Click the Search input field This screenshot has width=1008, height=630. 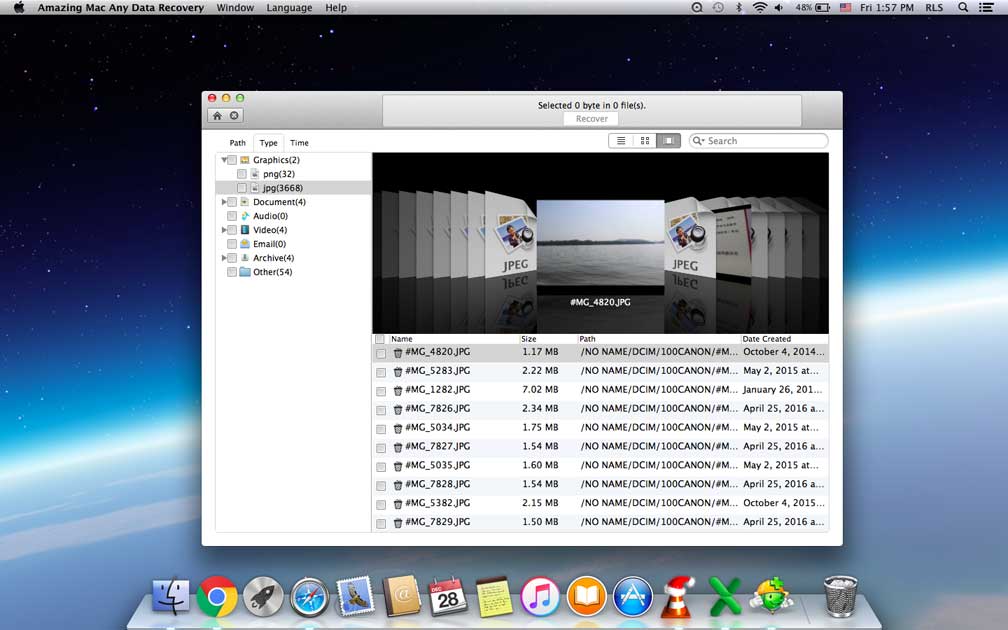click(x=764, y=141)
